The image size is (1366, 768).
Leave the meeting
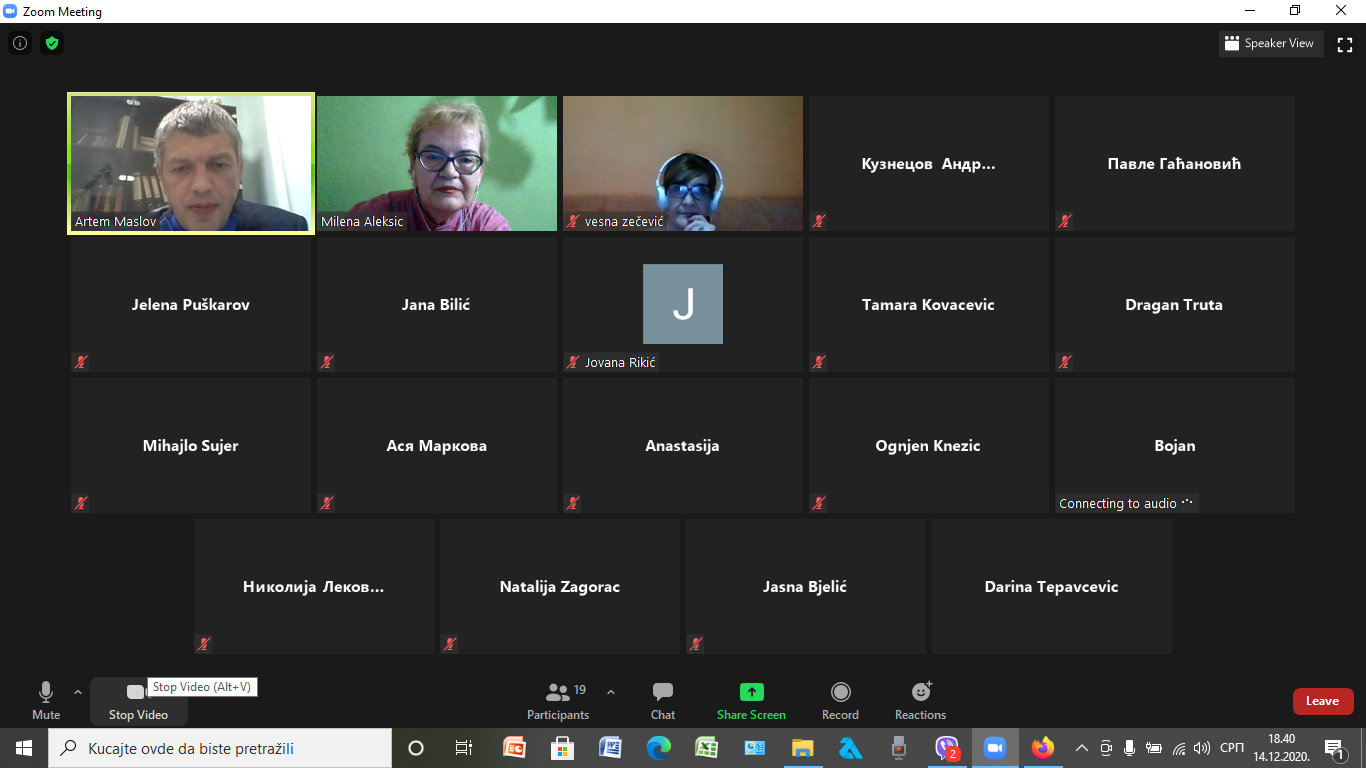[x=1322, y=701]
